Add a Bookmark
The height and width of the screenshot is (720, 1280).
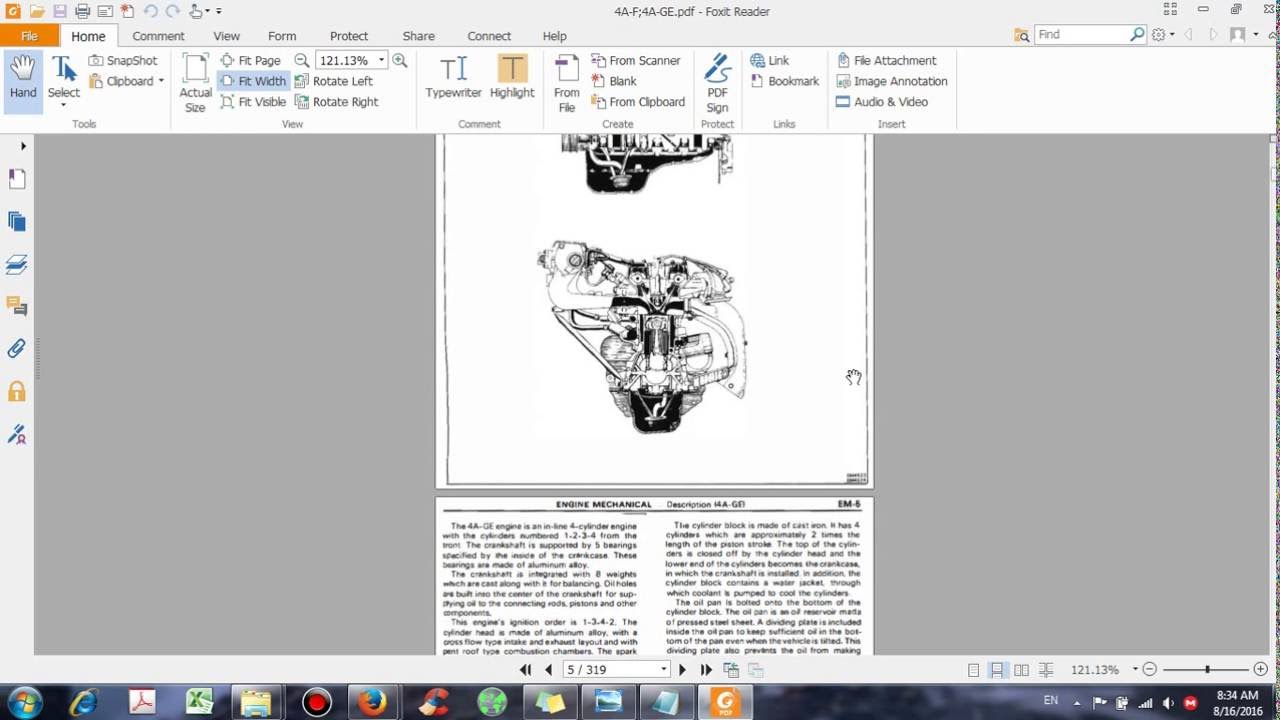coord(785,81)
